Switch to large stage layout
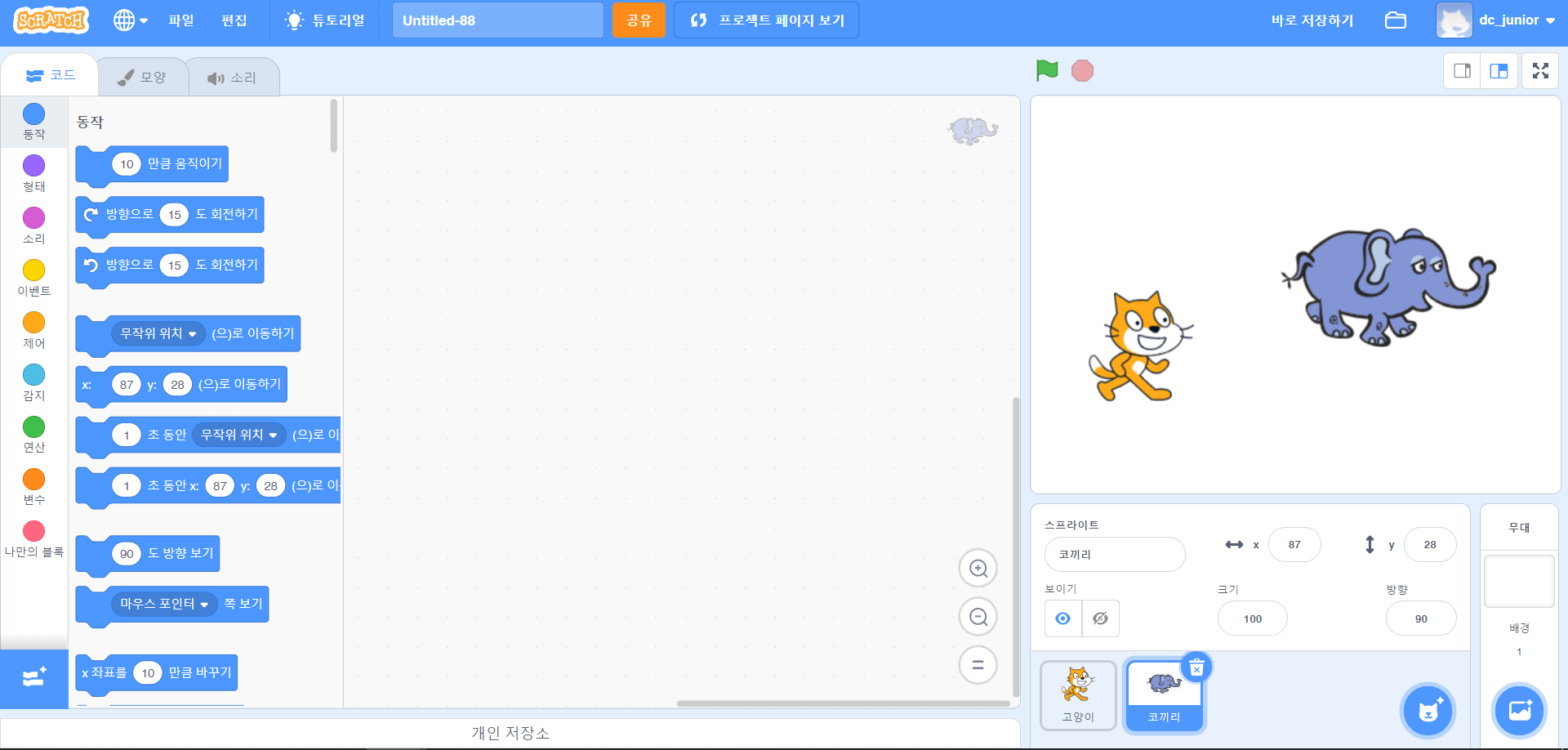The width and height of the screenshot is (1568, 750). (x=1499, y=71)
